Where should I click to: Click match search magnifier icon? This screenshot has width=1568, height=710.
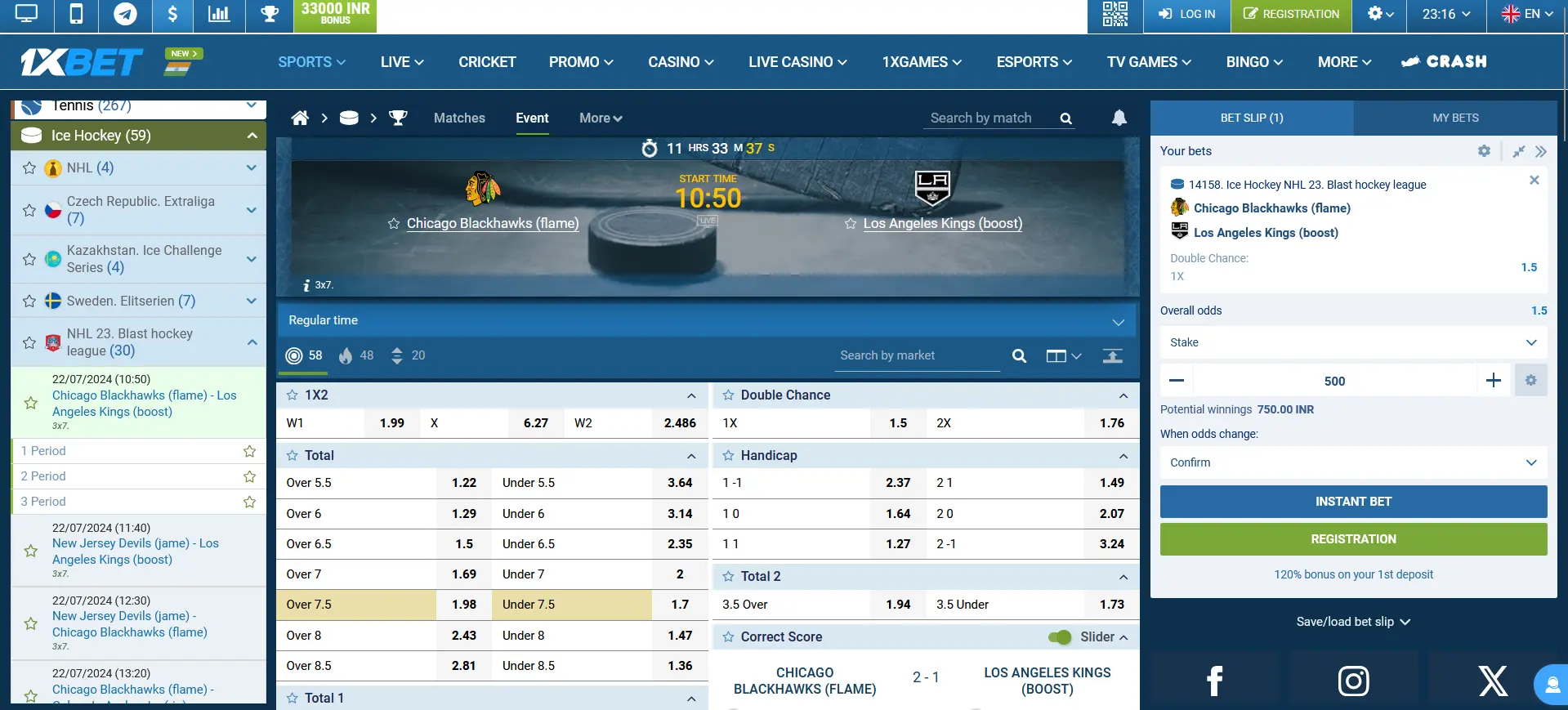point(1065,118)
